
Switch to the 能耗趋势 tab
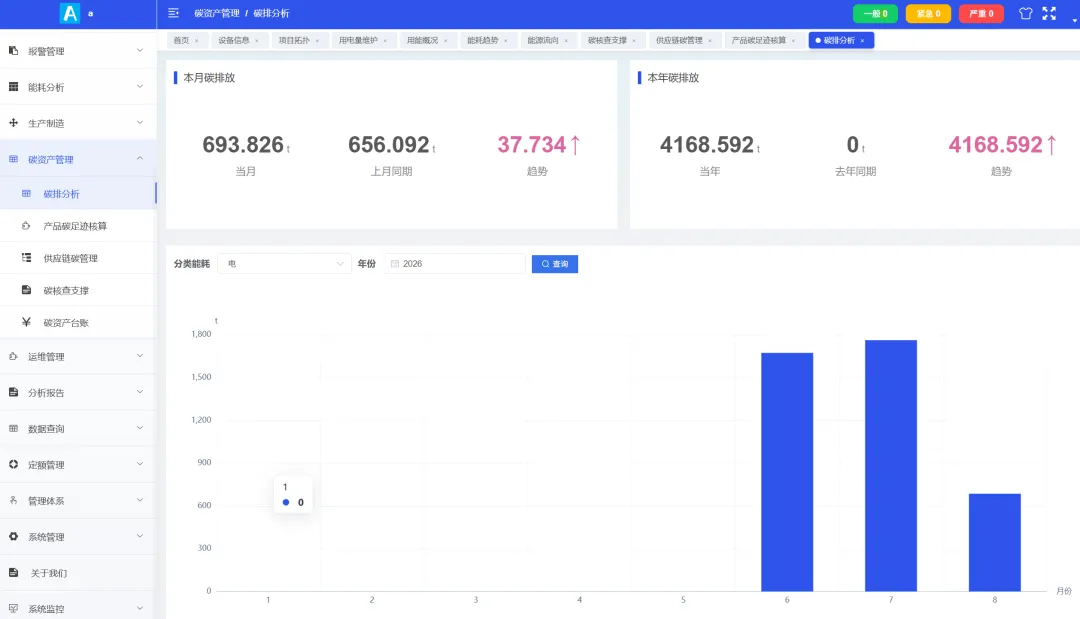(483, 41)
